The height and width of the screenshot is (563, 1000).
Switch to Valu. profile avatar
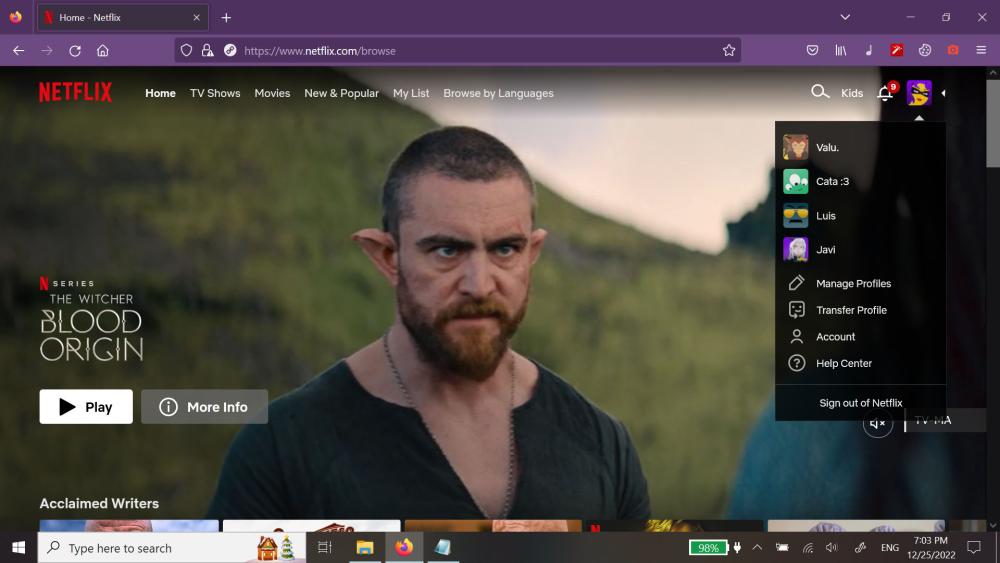pos(795,147)
